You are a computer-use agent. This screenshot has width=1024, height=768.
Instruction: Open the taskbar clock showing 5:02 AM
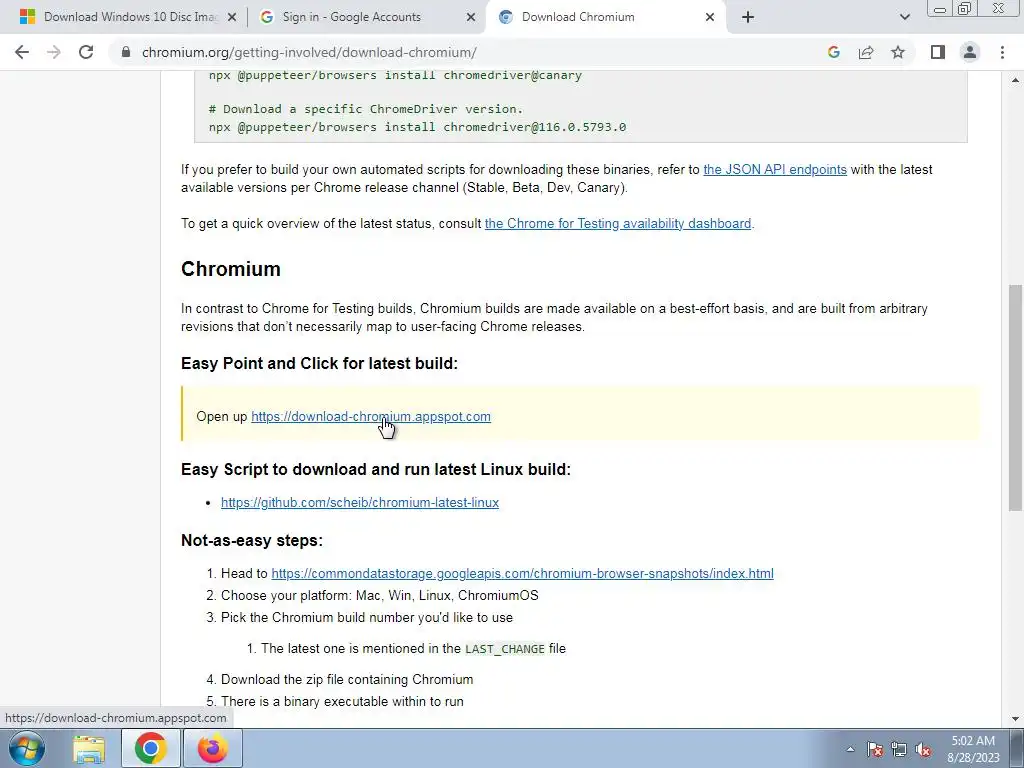click(x=973, y=749)
